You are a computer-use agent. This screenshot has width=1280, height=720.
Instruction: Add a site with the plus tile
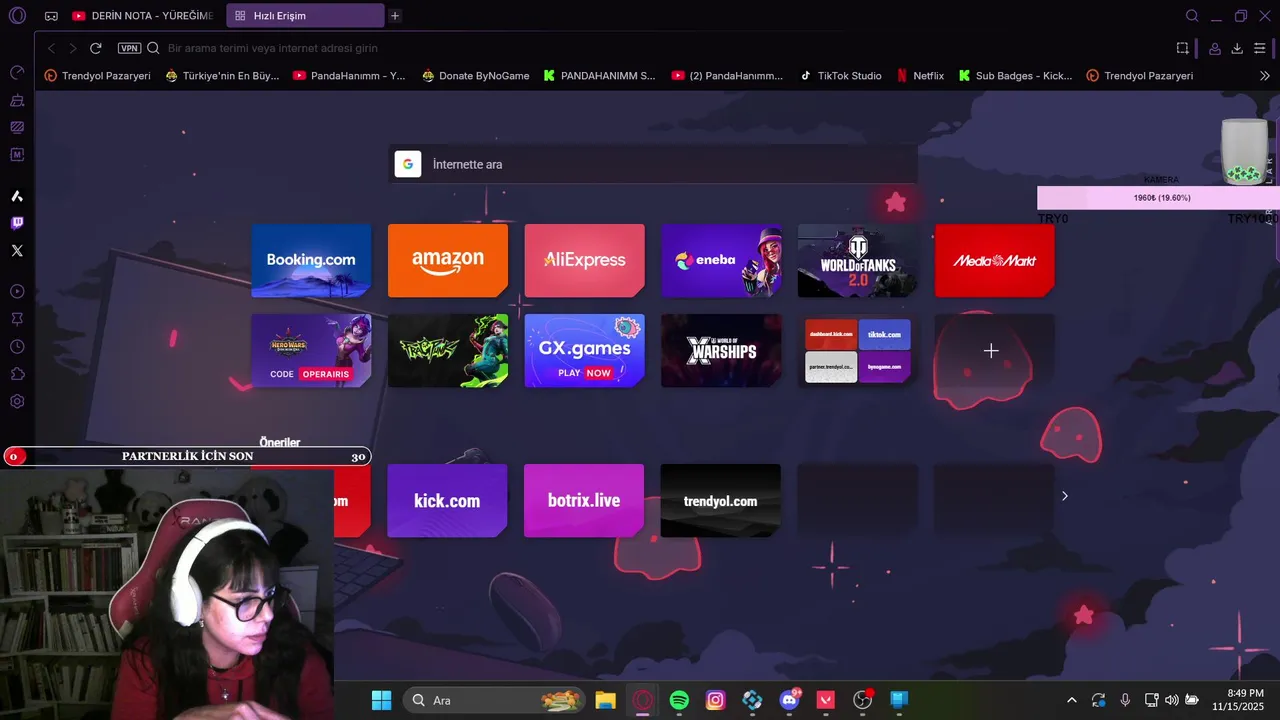click(x=994, y=350)
